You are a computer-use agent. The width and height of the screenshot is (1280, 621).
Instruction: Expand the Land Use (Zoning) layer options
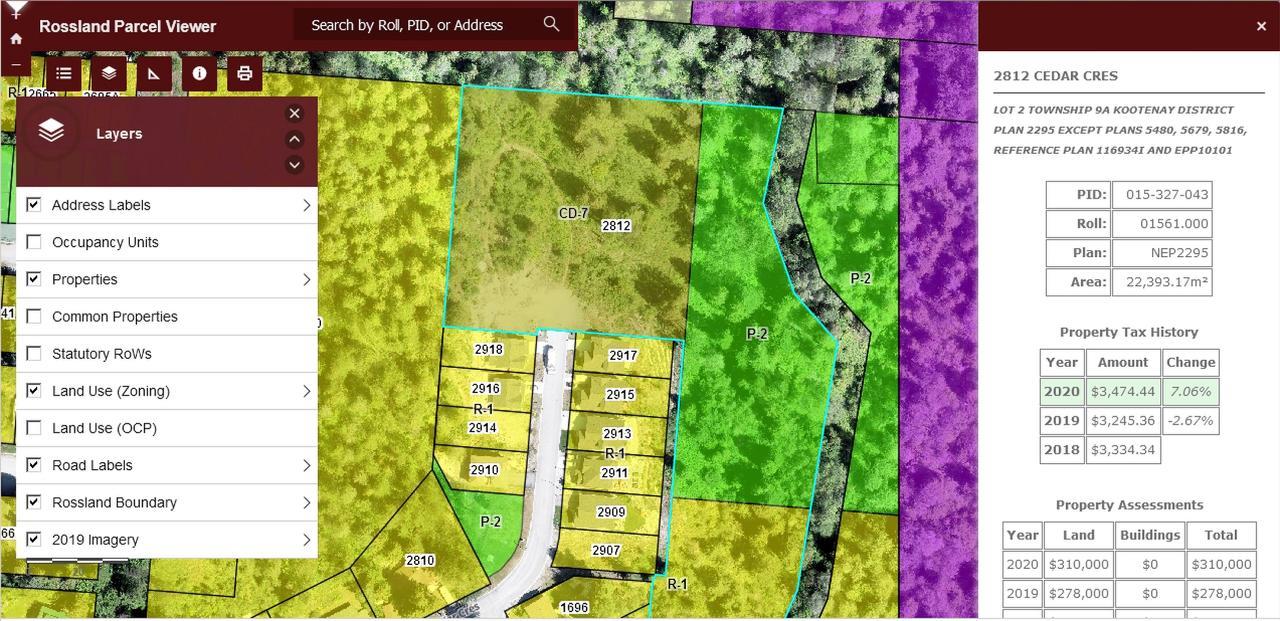pos(306,391)
